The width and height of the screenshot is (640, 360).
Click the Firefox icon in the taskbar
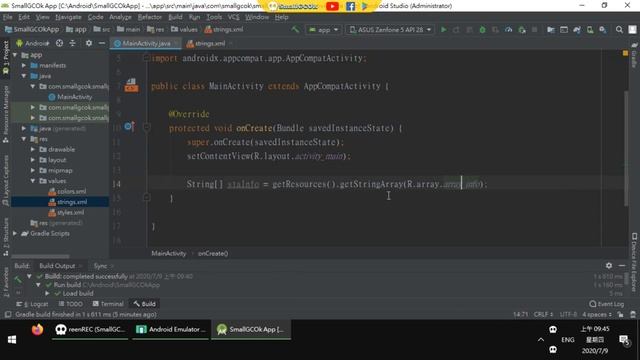coord(37,329)
